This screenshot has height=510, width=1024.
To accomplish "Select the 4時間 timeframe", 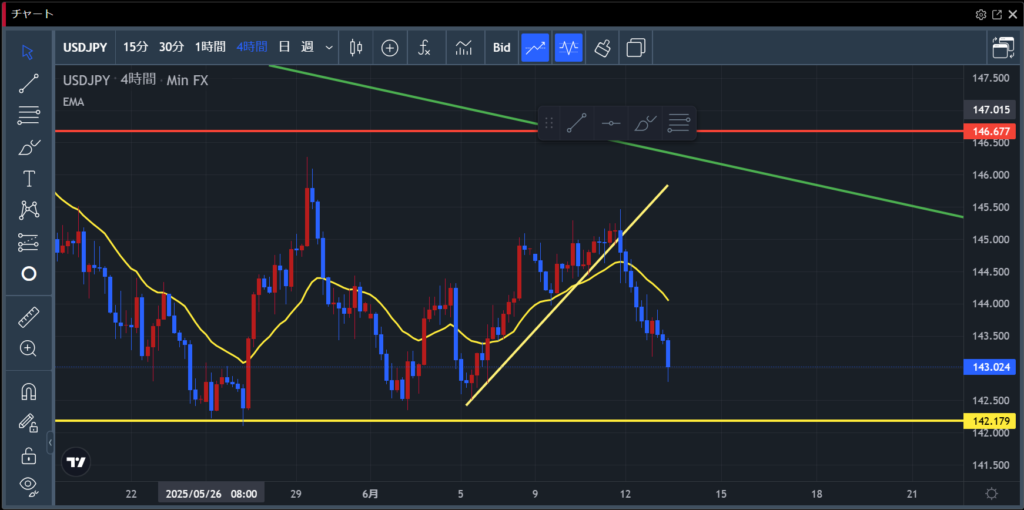I will coord(251,47).
